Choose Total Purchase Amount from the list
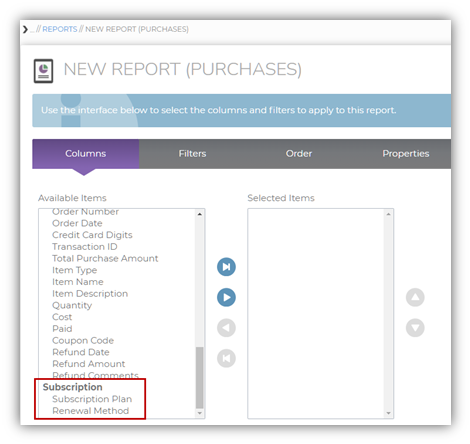470x444 pixels. [x=105, y=258]
